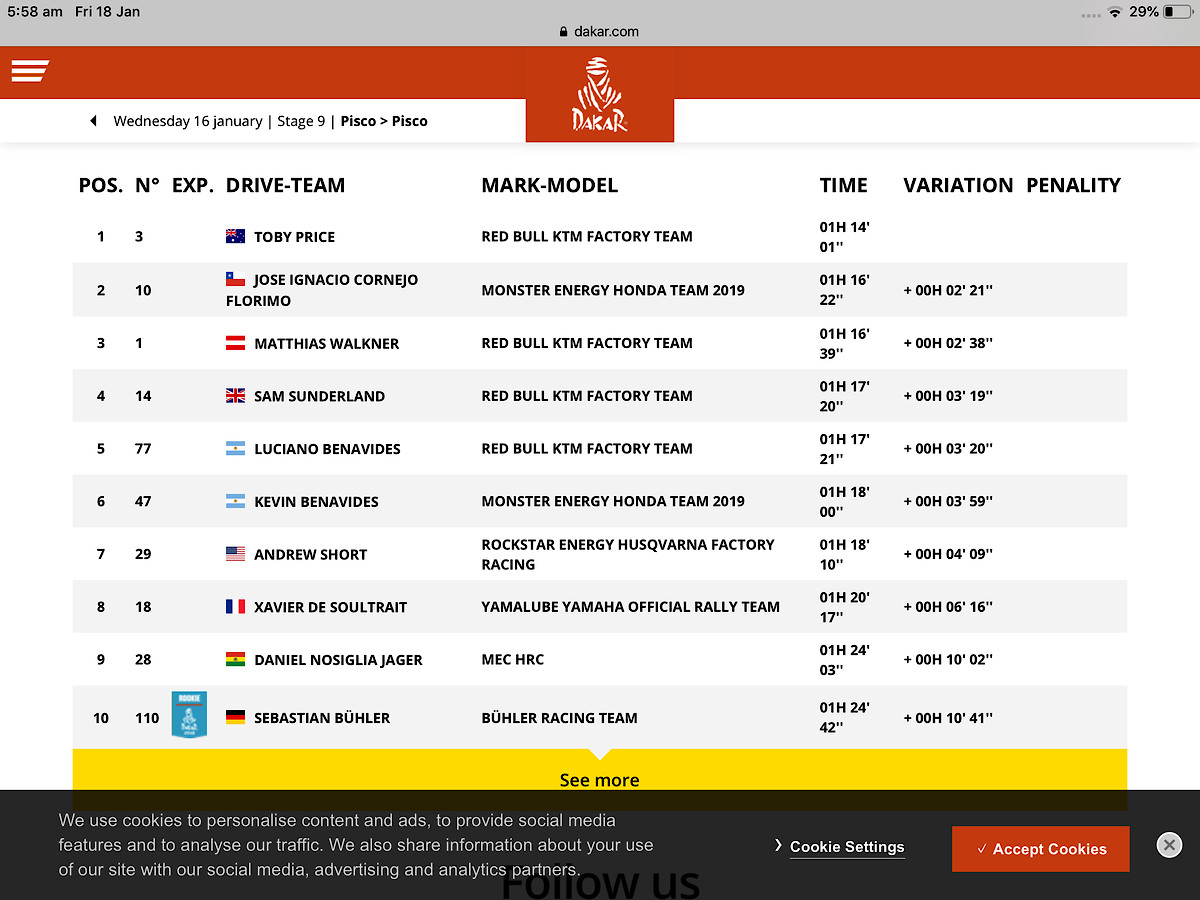Click the Argentine flag beside Kevin Benavides
The width and height of the screenshot is (1200, 900).
(x=235, y=502)
